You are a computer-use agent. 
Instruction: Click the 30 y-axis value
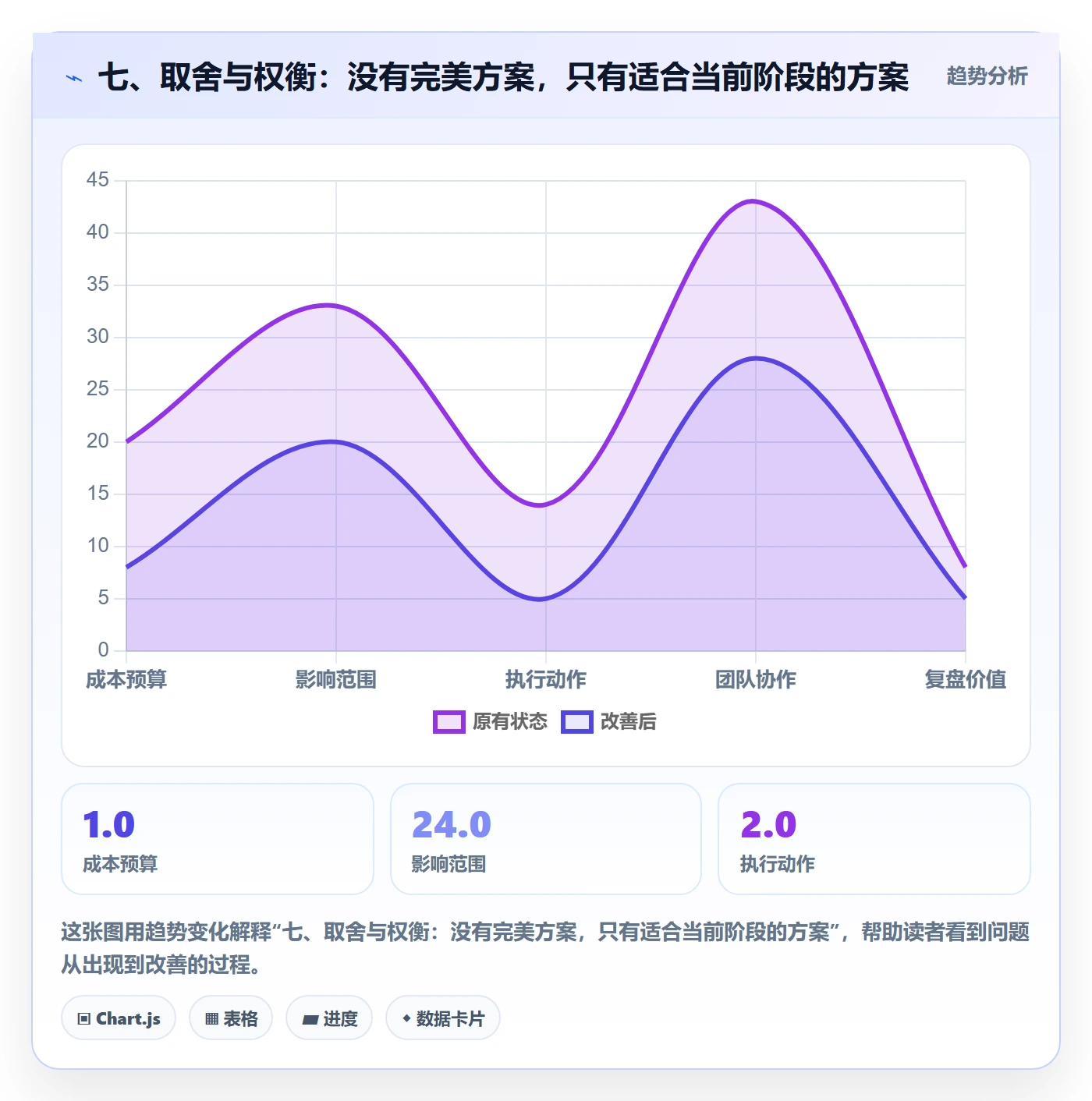point(97,337)
